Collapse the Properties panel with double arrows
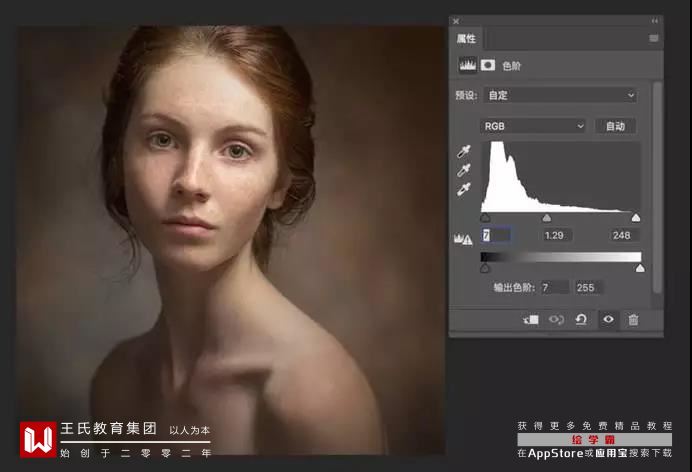This screenshot has width=692, height=472. (x=654, y=21)
